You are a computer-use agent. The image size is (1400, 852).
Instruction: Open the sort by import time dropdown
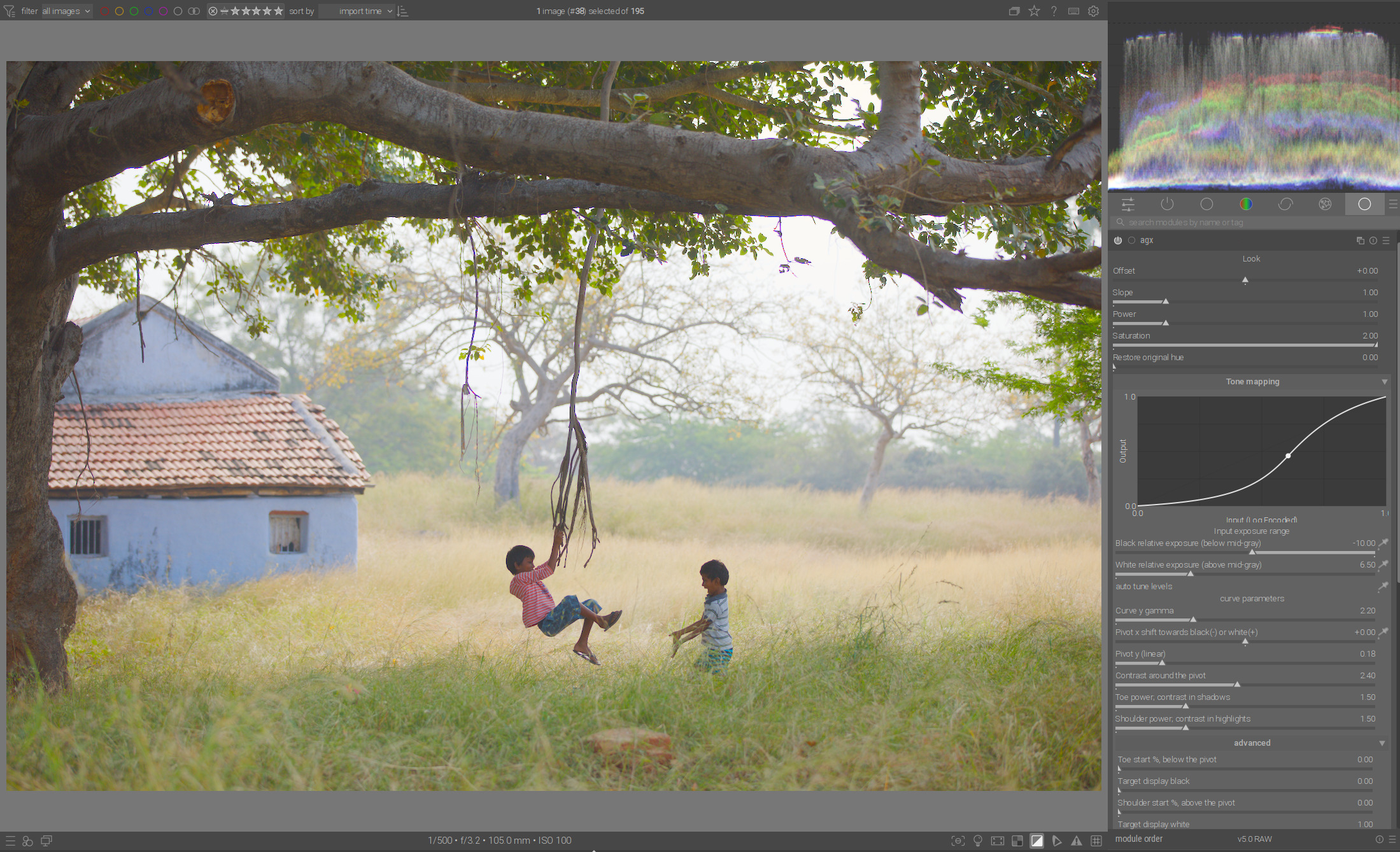coord(357,11)
